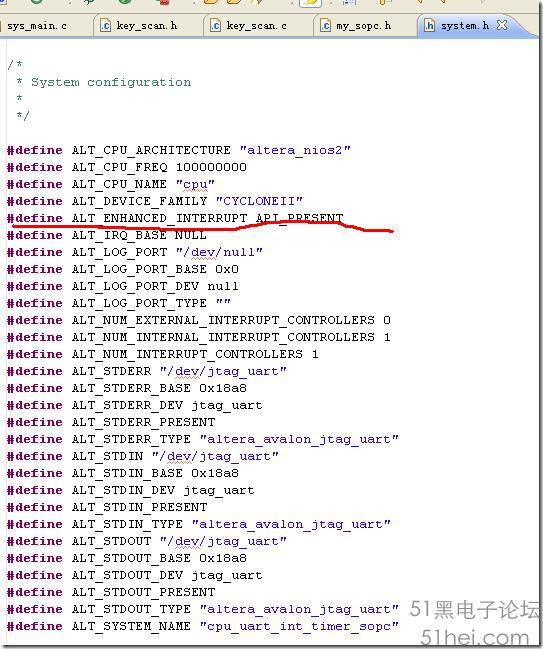Click the ALT_NUM_INTERRUPT_CONTROLLERS line

(163, 354)
